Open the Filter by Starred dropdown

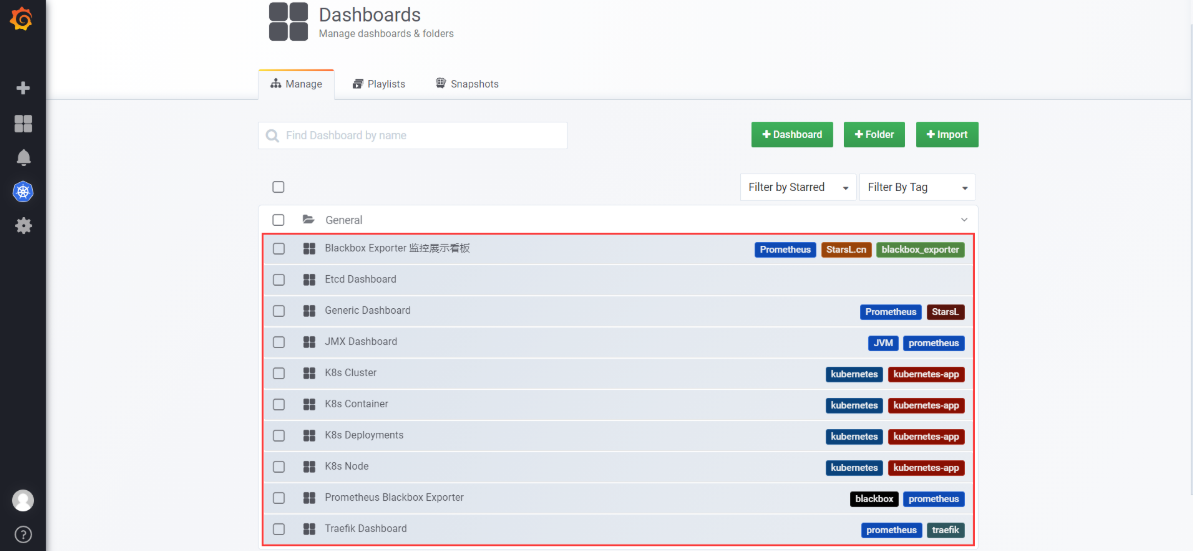pos(798,187)
